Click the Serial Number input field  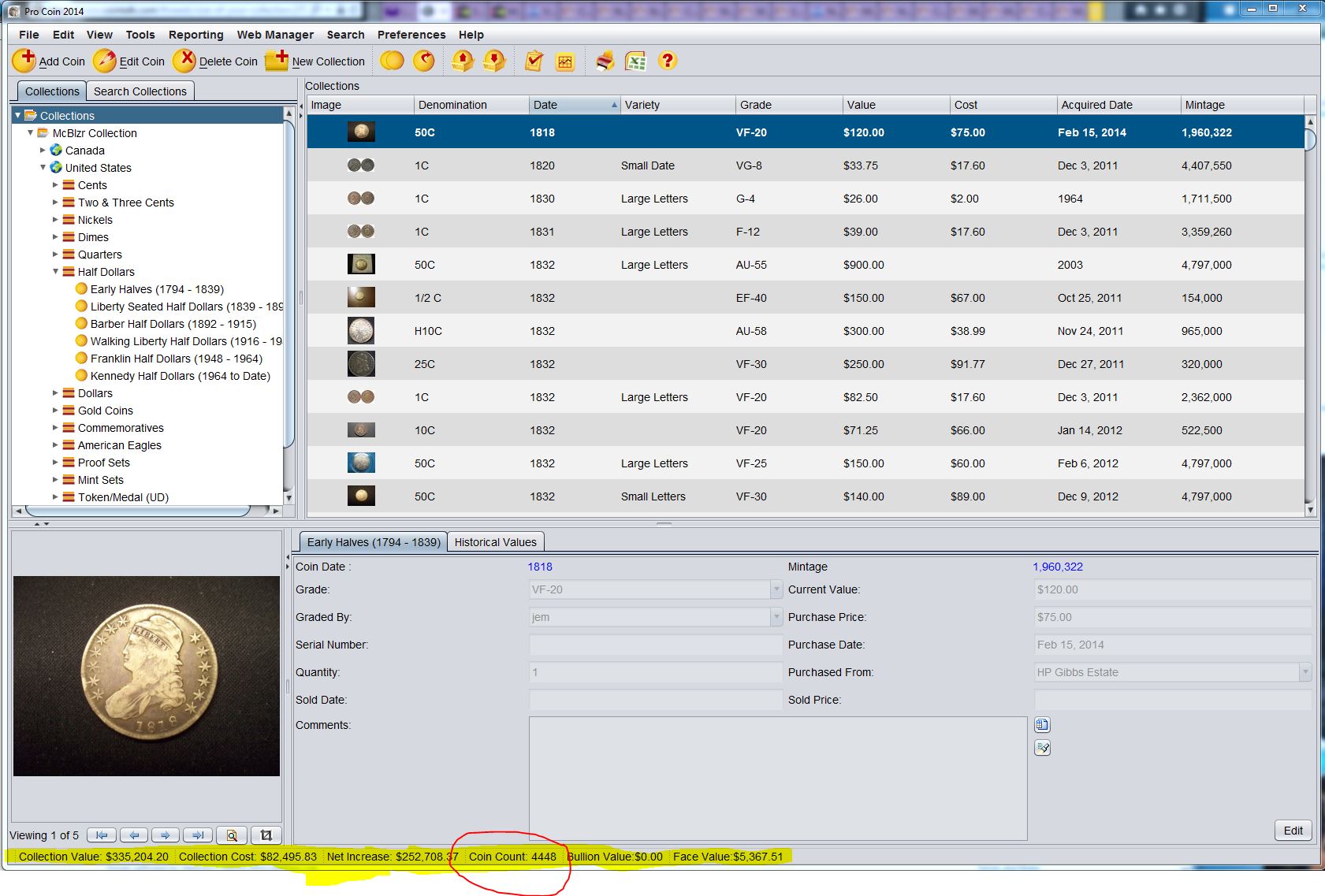(656, 645)
